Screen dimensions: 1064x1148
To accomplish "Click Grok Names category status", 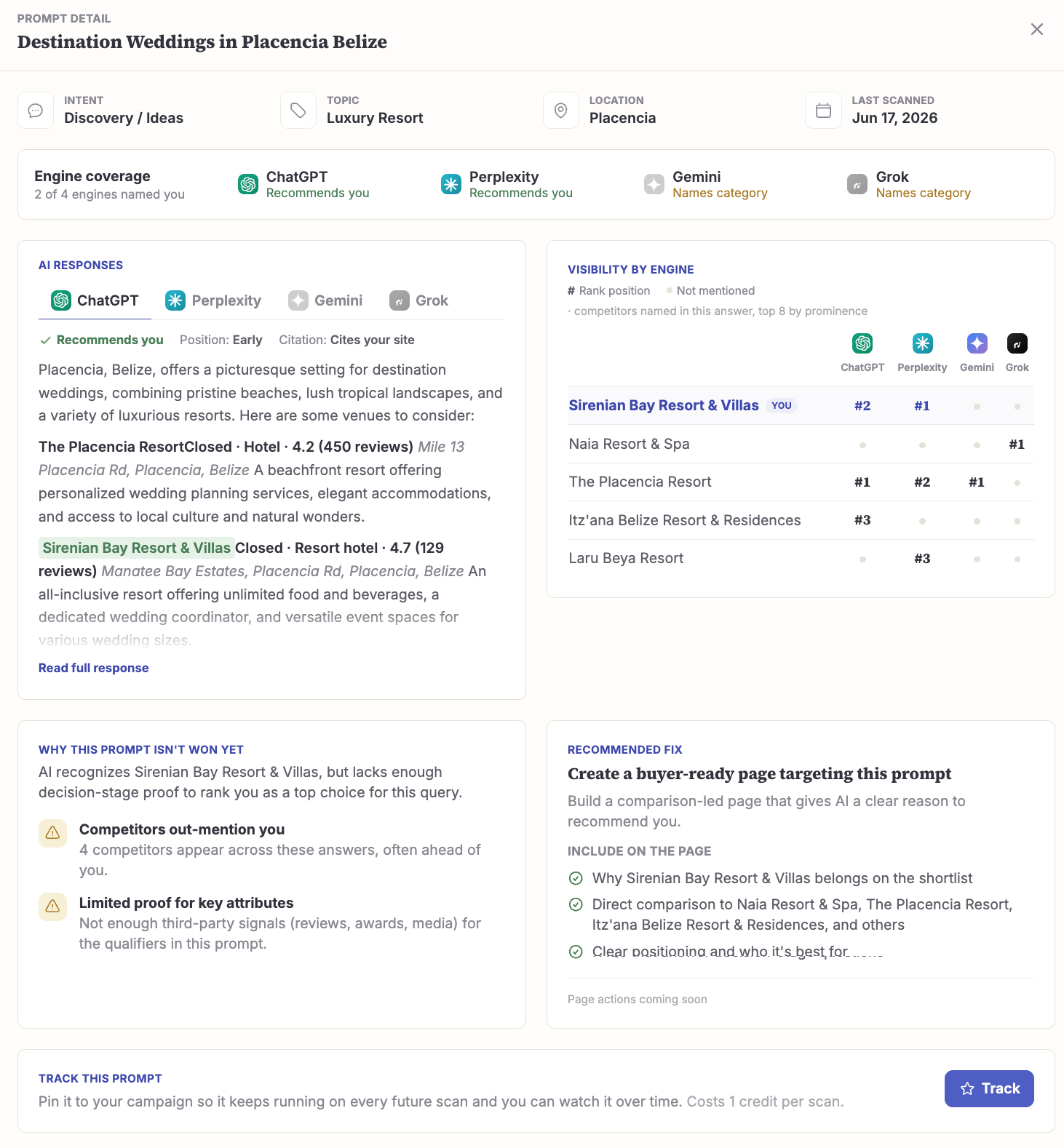I will 923,193.
